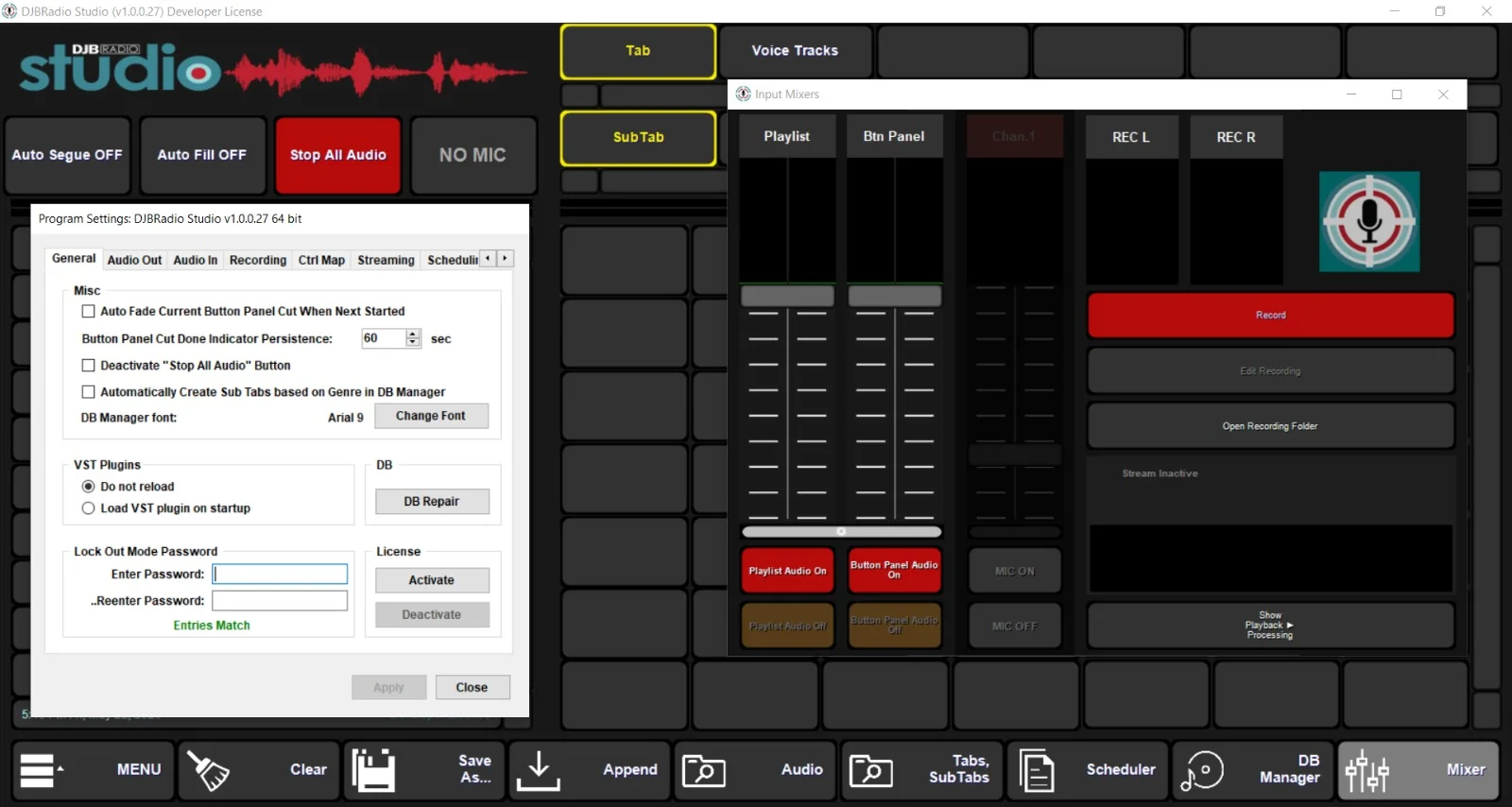Minimize the Input Mixers window
This screenshot has width=1512, height=807.
[x=1351, y=94]
